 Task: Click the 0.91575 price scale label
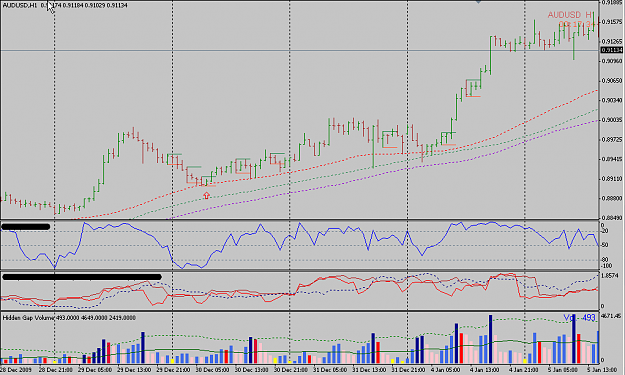[612, 22]
